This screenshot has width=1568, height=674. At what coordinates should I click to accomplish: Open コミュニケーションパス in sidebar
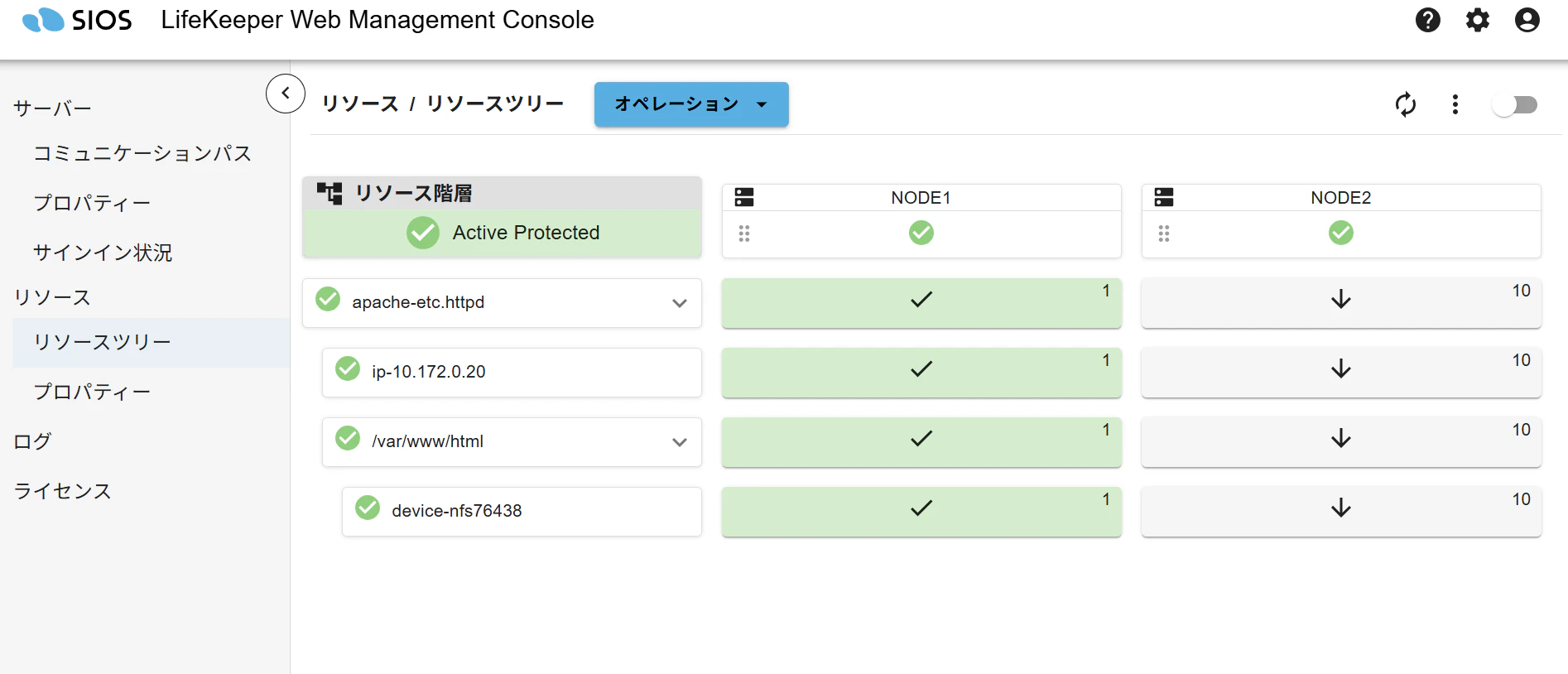[x=142, y=153]
